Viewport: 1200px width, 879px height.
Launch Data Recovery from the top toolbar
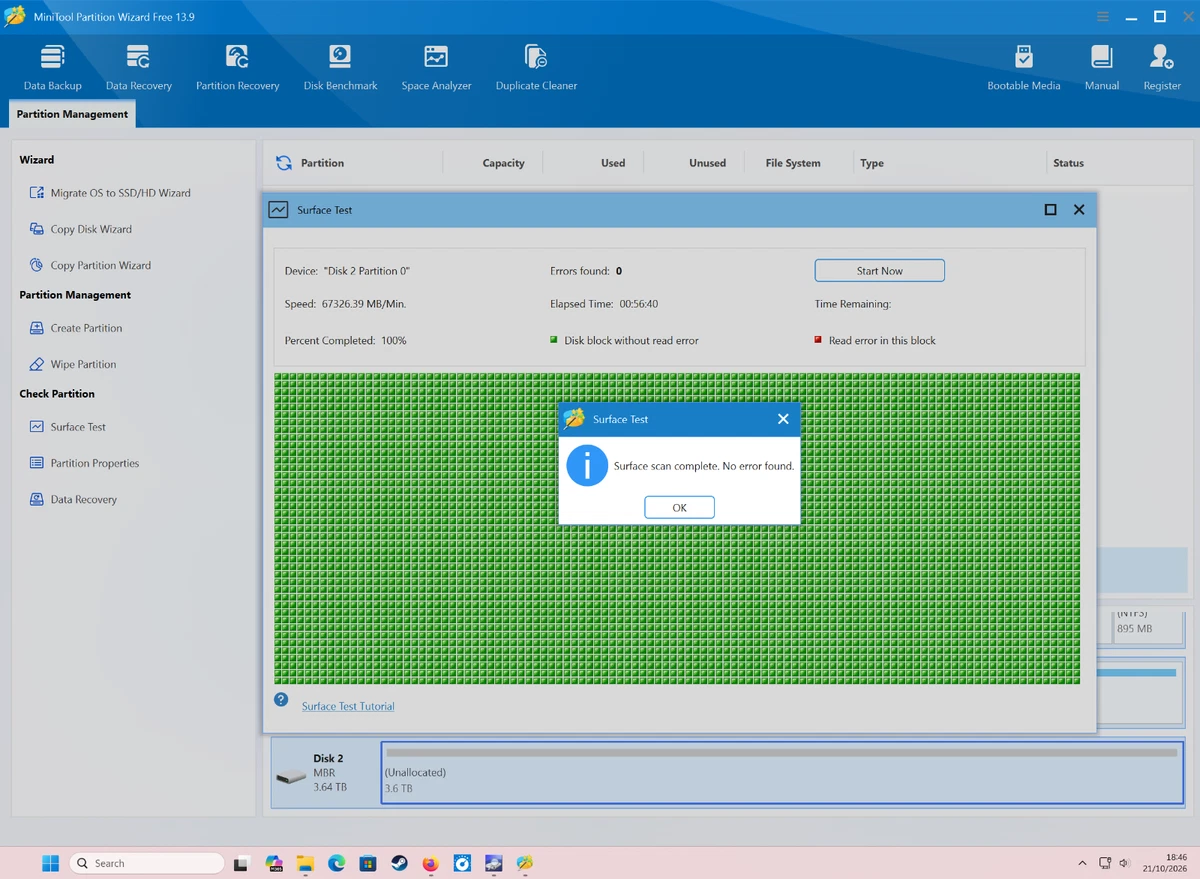[x=139, y=68]
